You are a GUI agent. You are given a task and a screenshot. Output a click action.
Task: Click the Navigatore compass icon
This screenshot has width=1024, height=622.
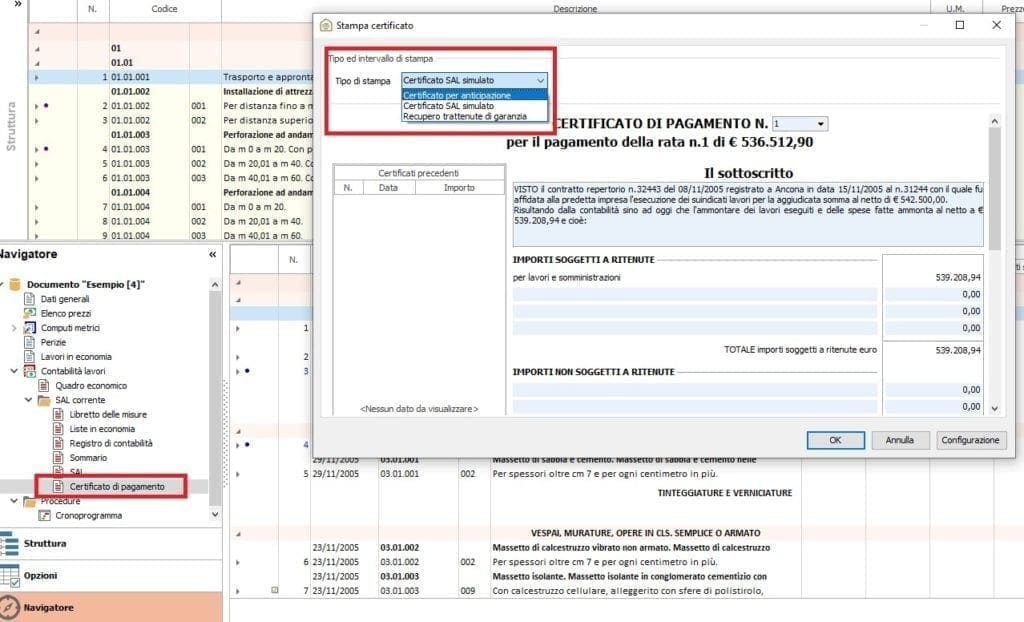coord(8,608)
